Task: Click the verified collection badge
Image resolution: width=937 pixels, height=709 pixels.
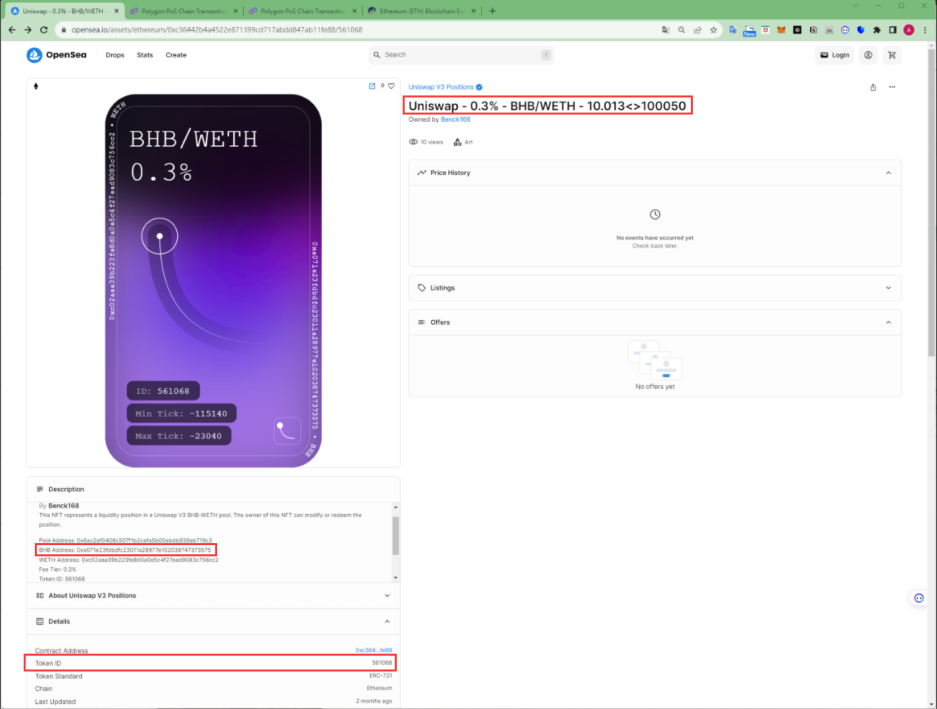Action: pyautogui.click(x=479, y=87)
